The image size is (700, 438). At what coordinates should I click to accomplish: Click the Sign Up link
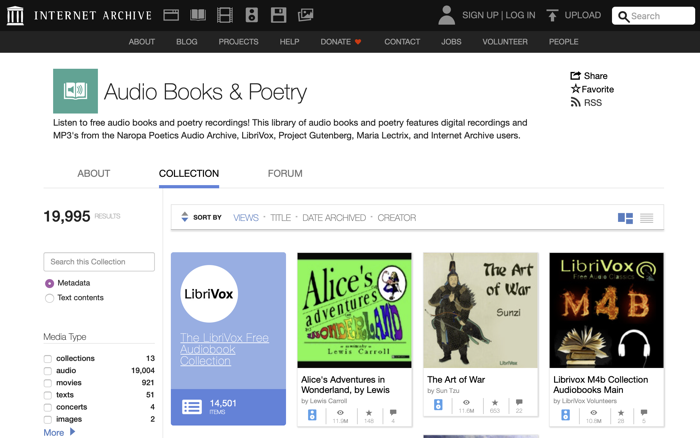pos(480,15)
